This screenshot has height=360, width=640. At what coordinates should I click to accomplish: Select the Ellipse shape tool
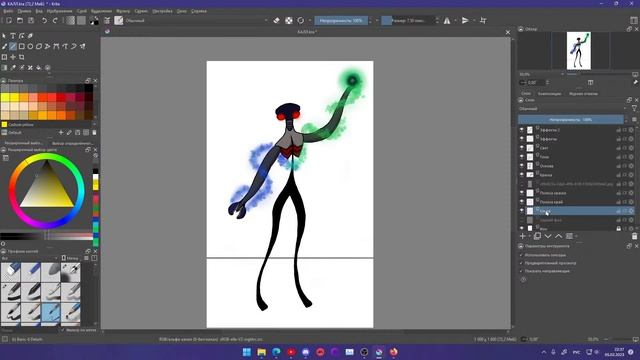point(30,47)
